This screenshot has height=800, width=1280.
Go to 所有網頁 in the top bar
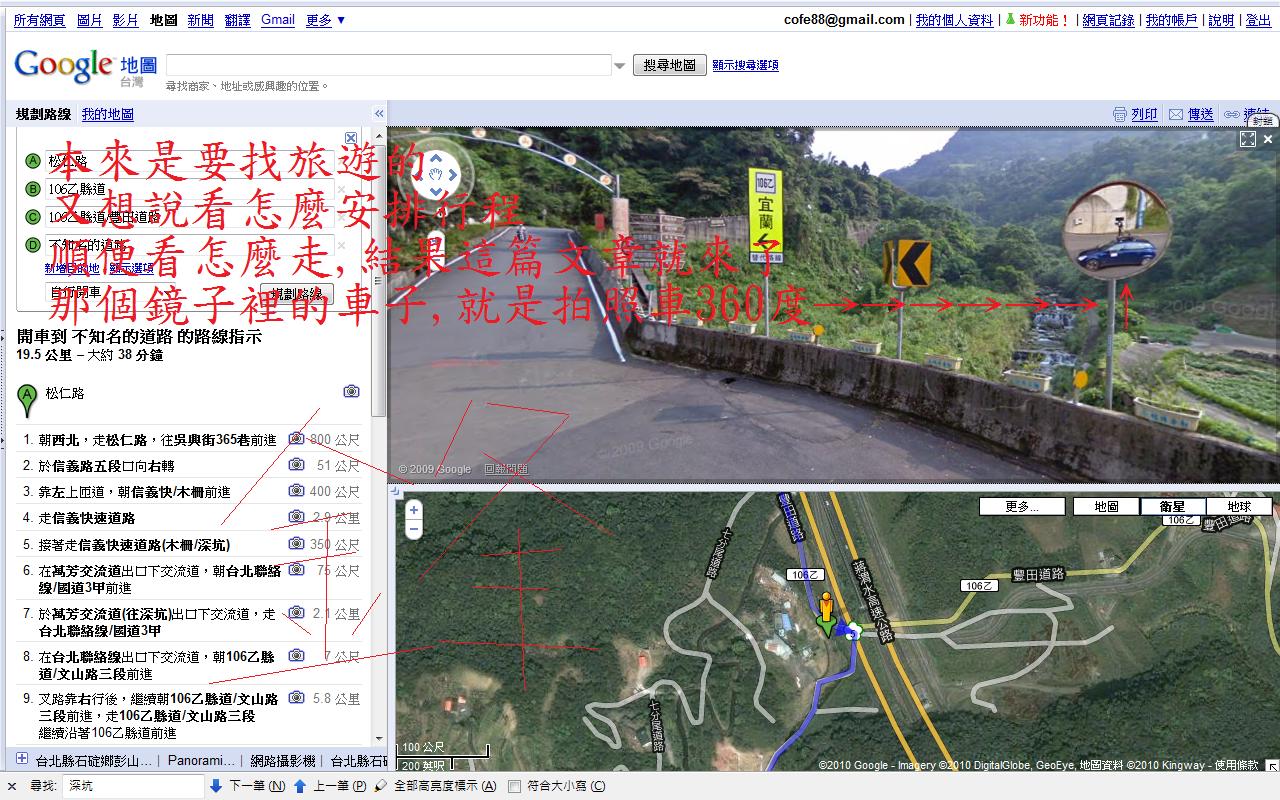(x=40, y=20)
